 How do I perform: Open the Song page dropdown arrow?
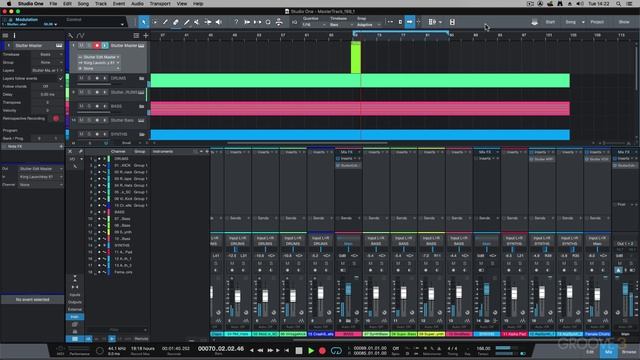pos(583,22)
